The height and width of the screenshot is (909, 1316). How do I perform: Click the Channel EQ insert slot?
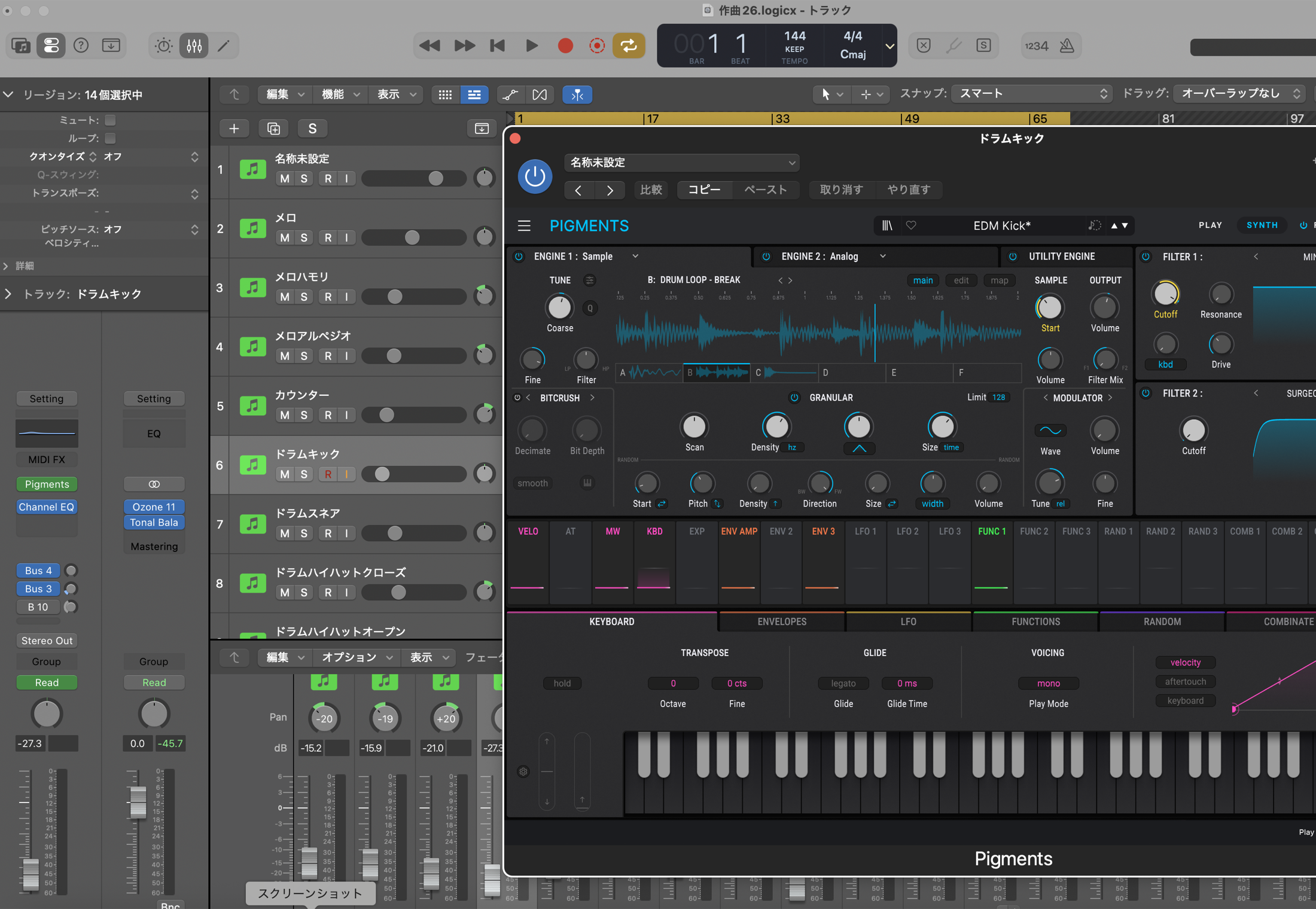[x=47, y=507]
